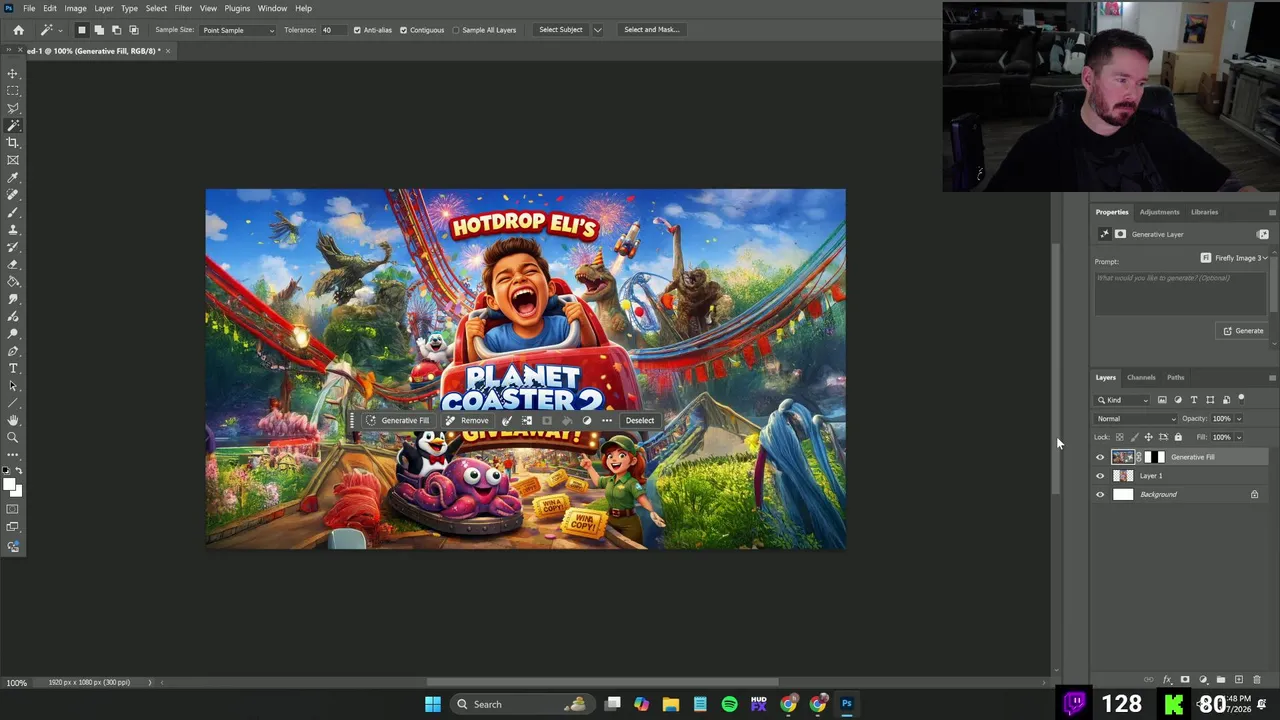The image size is (1280, 720).
Task: Open Spotify from the Windows taskbar
Action: click(x=729, y=704)
